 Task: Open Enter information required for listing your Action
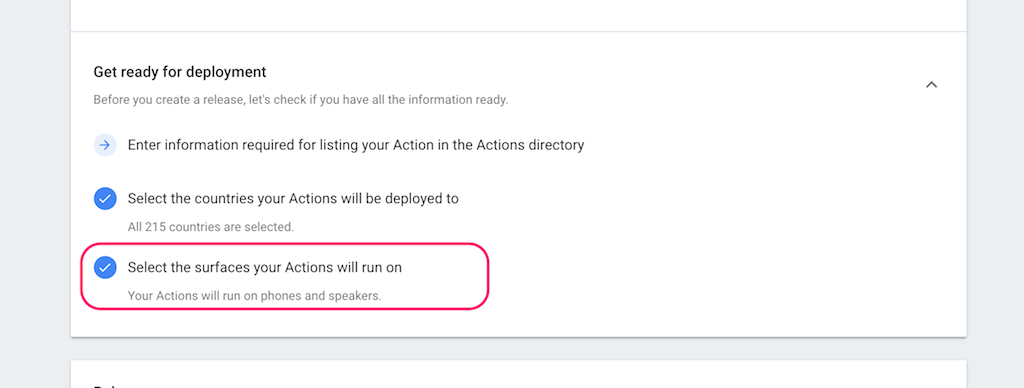click(x=356, y=145)
